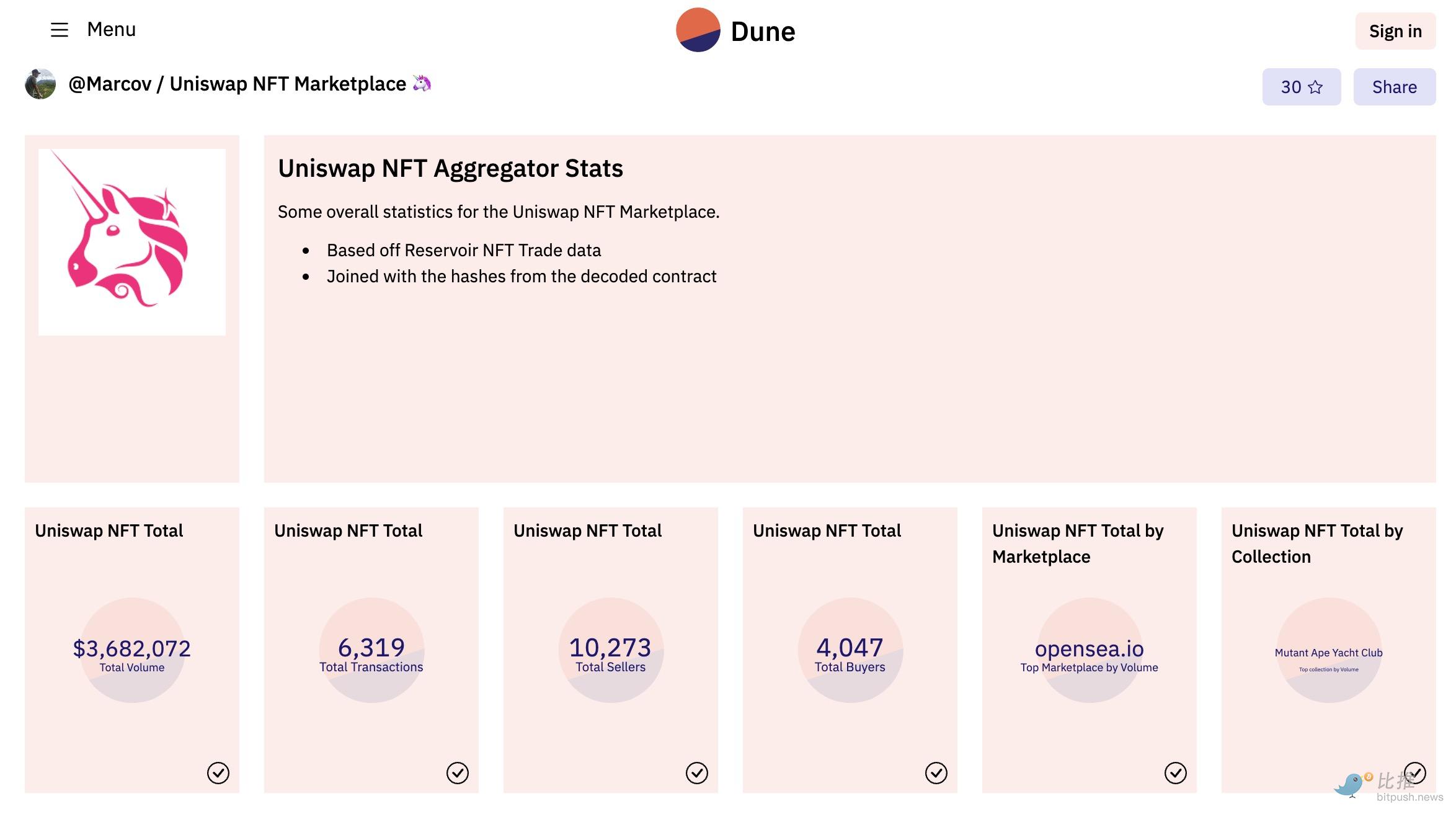Open the hamburger Menu icon
Screen dimensions: 1456x814
click(59, 30)
